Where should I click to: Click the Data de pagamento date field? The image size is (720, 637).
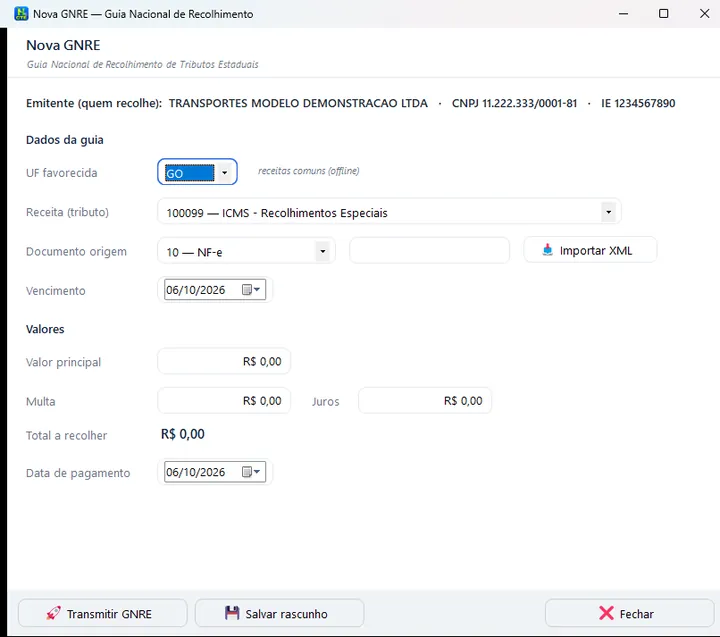(214, 472)
